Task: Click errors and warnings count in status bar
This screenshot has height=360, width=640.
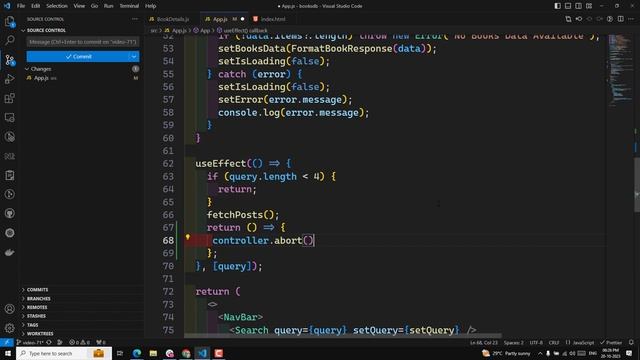Action: (x=79, y=342)
